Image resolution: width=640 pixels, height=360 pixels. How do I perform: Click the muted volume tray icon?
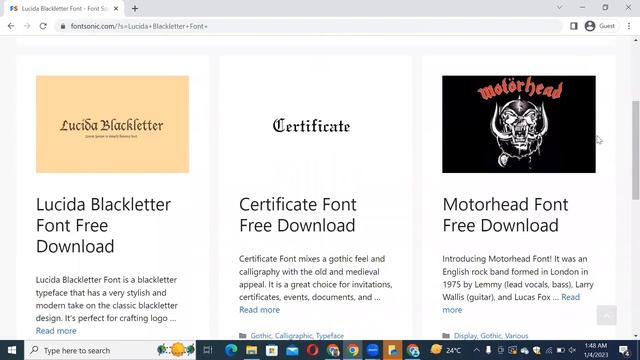573,350
